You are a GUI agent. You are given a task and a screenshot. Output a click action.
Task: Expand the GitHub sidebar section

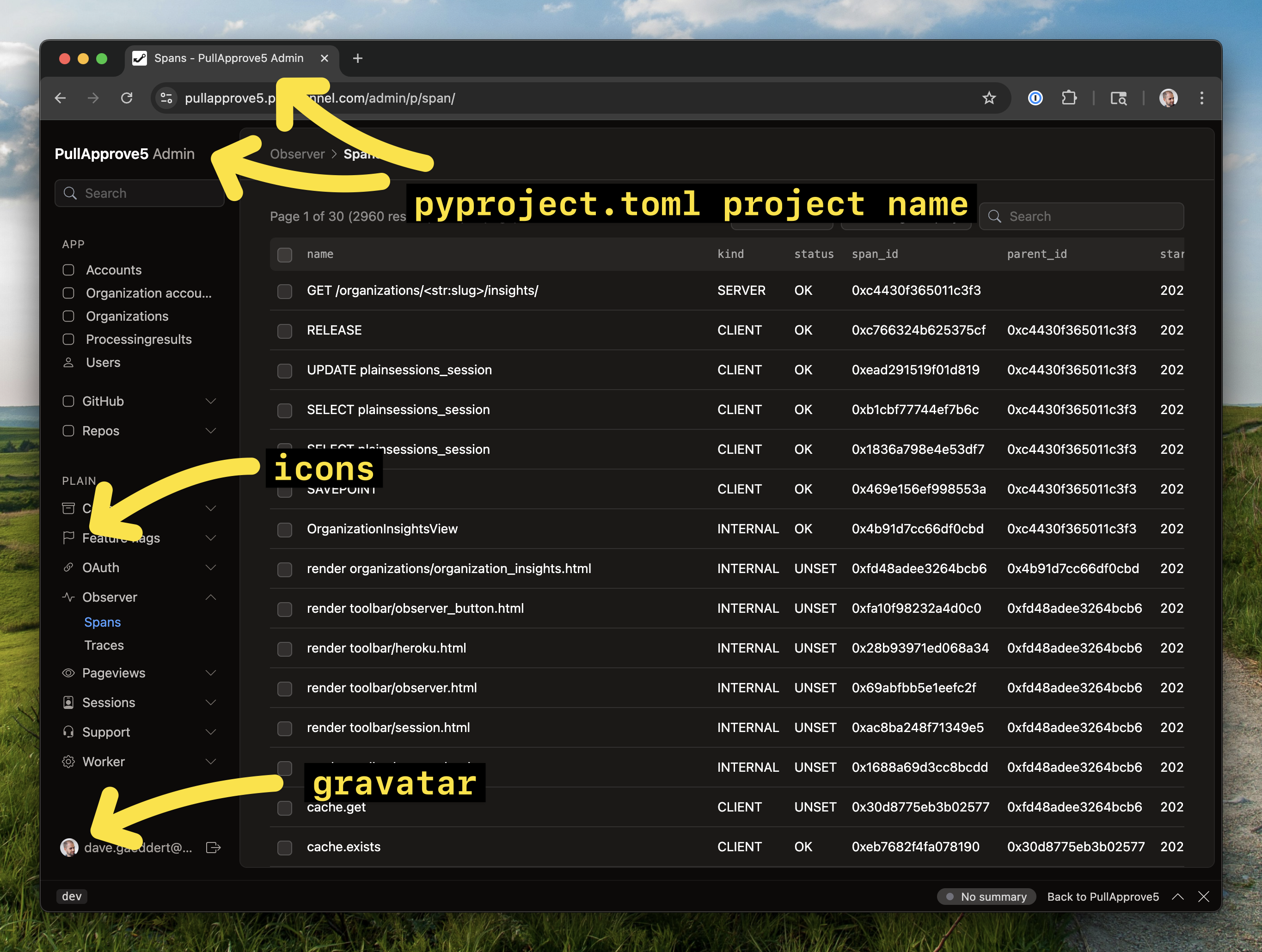210,401
